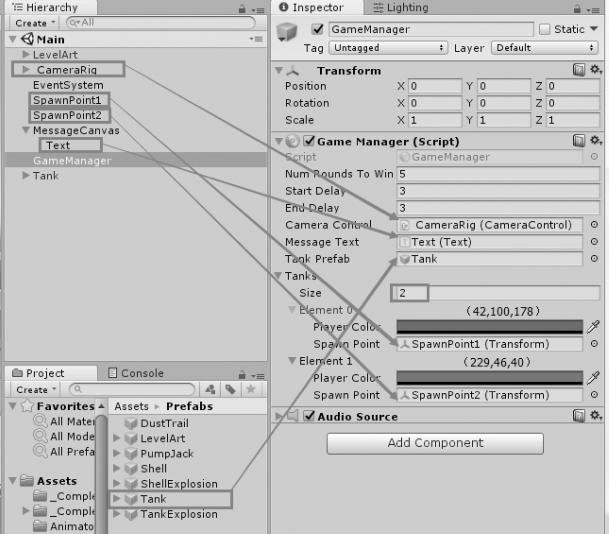Collapse MessageCanvas in Hierarchy
This screenshot has height=534, width=609.
point(26,130)
